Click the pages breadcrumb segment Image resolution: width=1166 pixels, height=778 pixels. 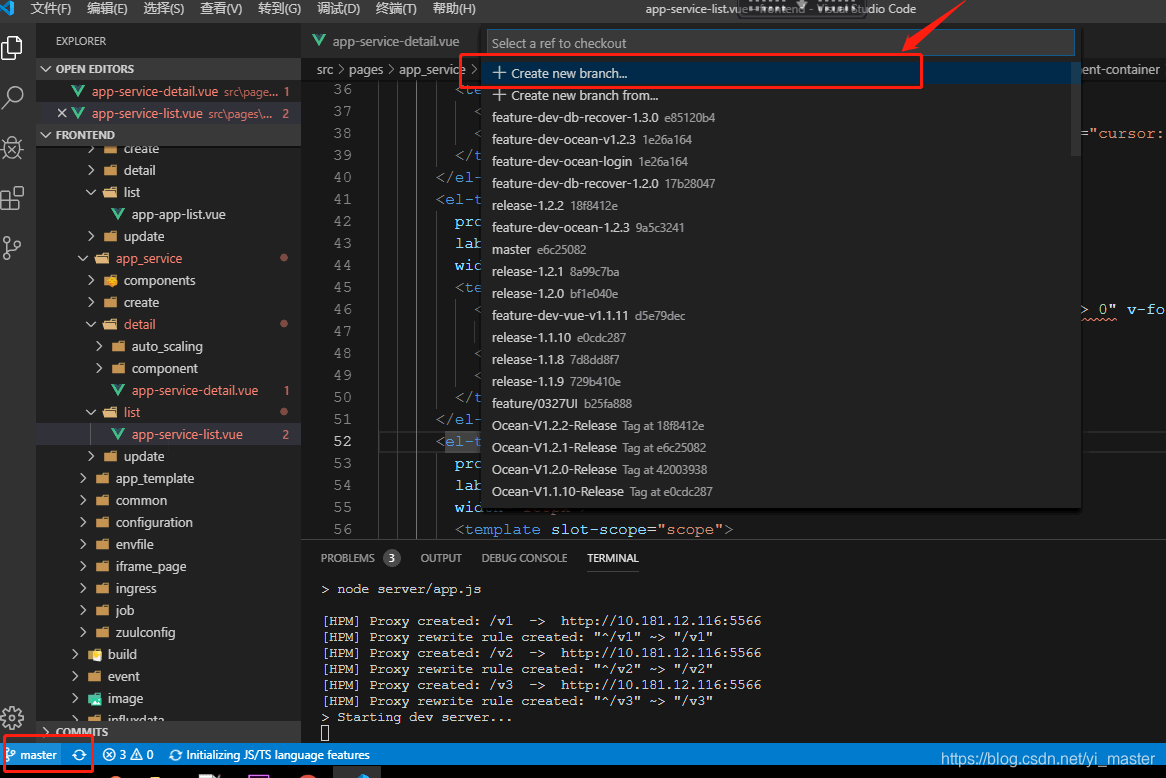point(366,69)
